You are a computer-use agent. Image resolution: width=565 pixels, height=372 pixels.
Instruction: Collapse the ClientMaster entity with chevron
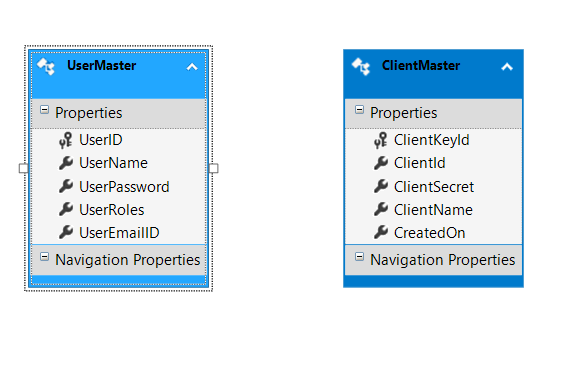click(x=507, y=67)
